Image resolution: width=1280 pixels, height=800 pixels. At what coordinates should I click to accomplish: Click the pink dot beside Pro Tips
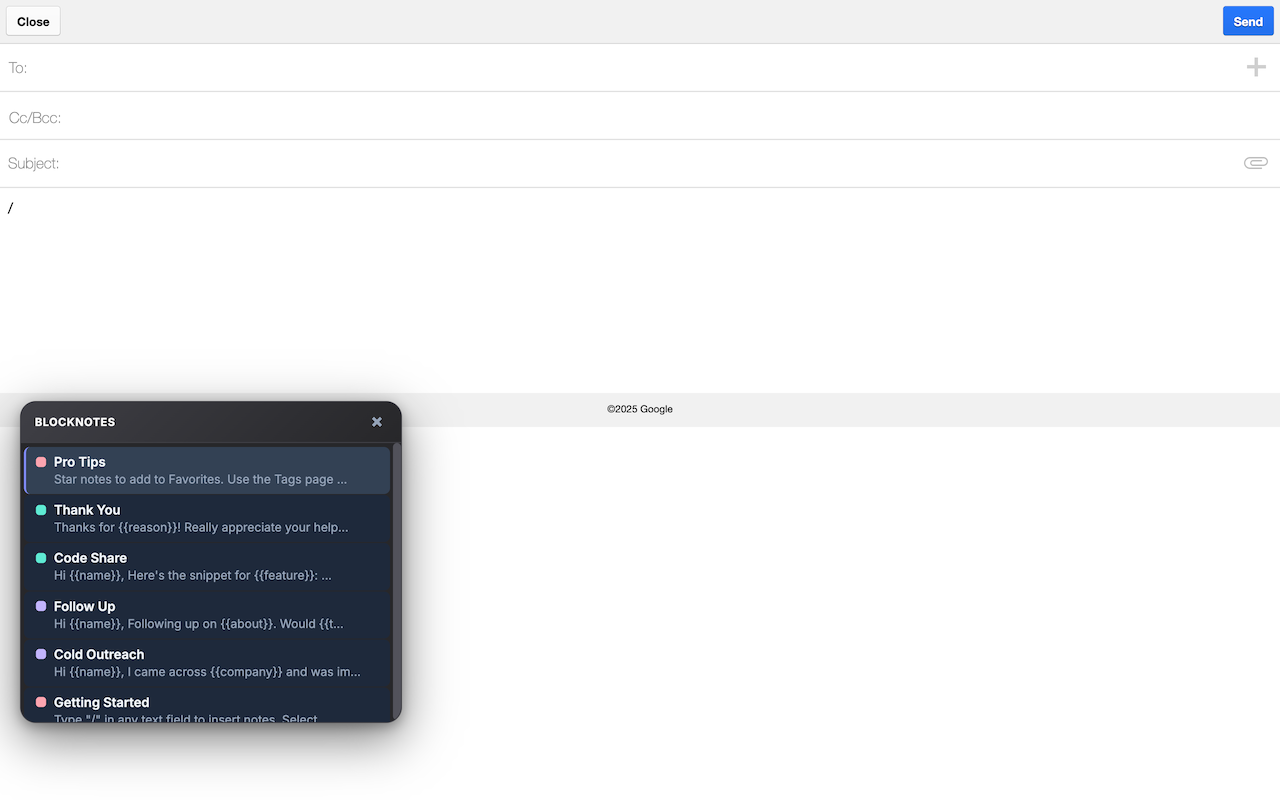click(40, 462)
